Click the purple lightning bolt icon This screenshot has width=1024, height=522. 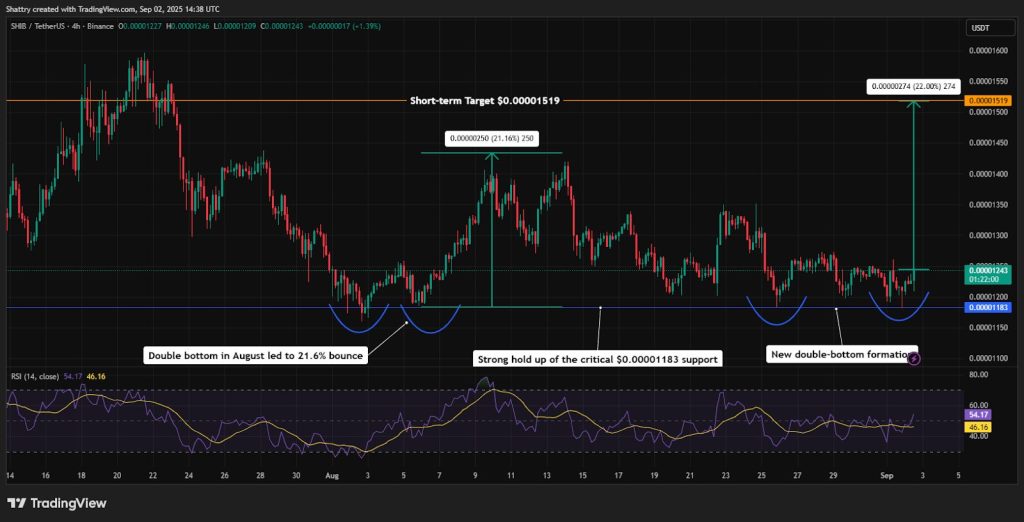[x=915, y=358]
